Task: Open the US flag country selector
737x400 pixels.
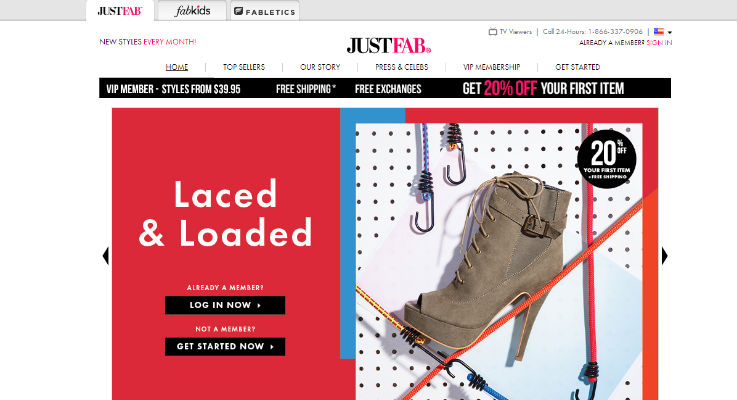Action: pyautogui.click(x=659, y=31)
